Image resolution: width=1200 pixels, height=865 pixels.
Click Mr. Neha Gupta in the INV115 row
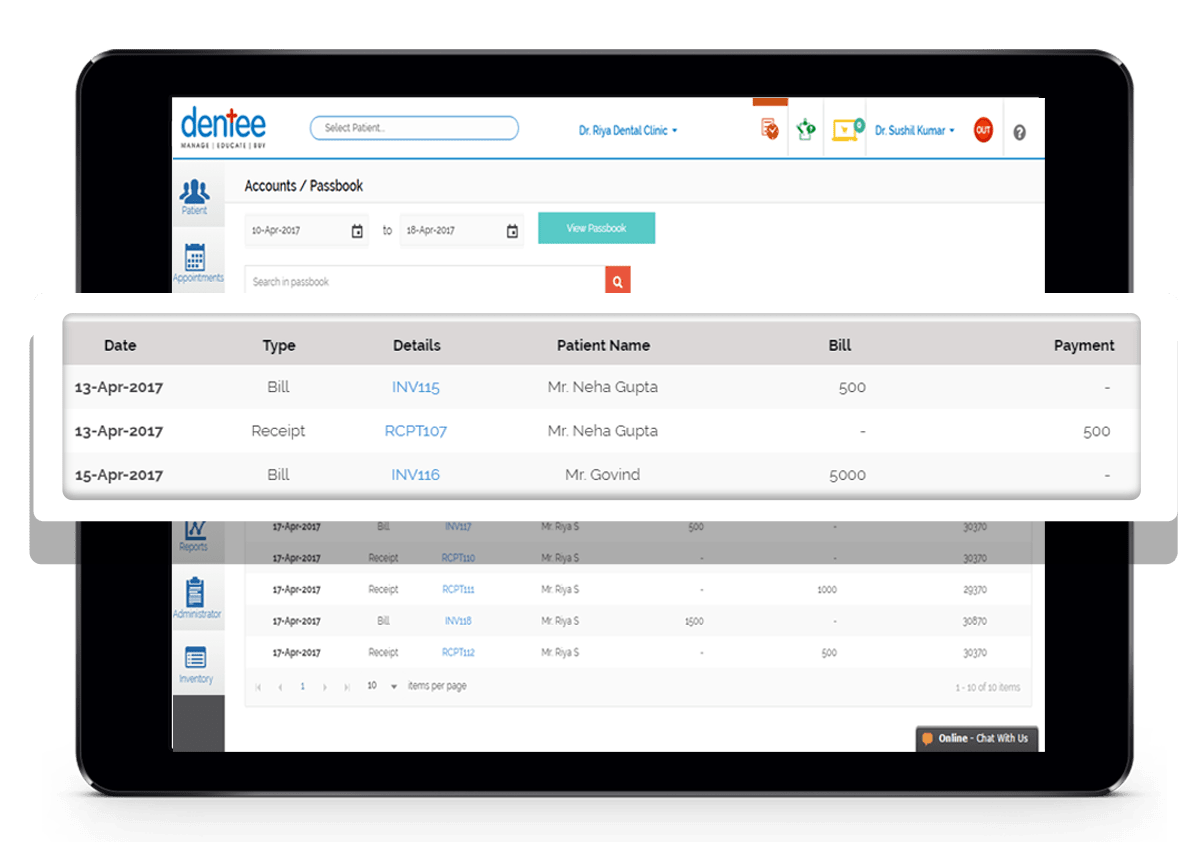(x=603, y=387)
